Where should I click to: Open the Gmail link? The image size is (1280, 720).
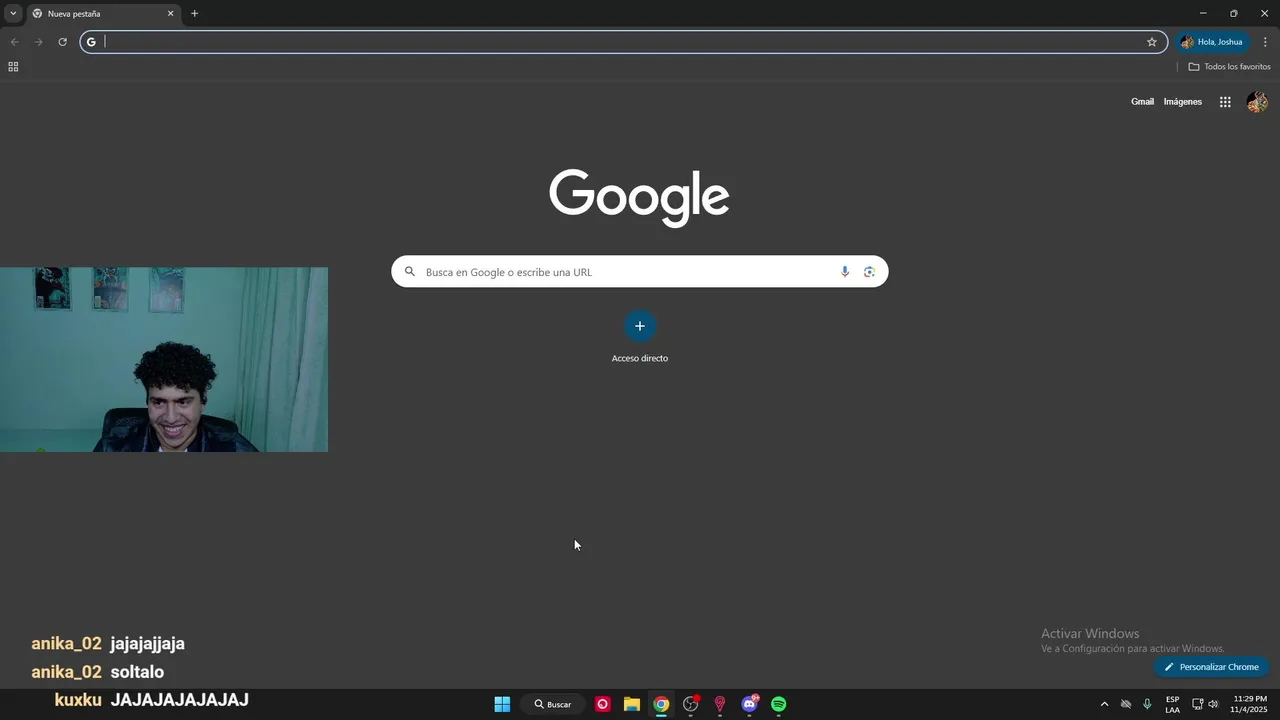point(1142,102)
